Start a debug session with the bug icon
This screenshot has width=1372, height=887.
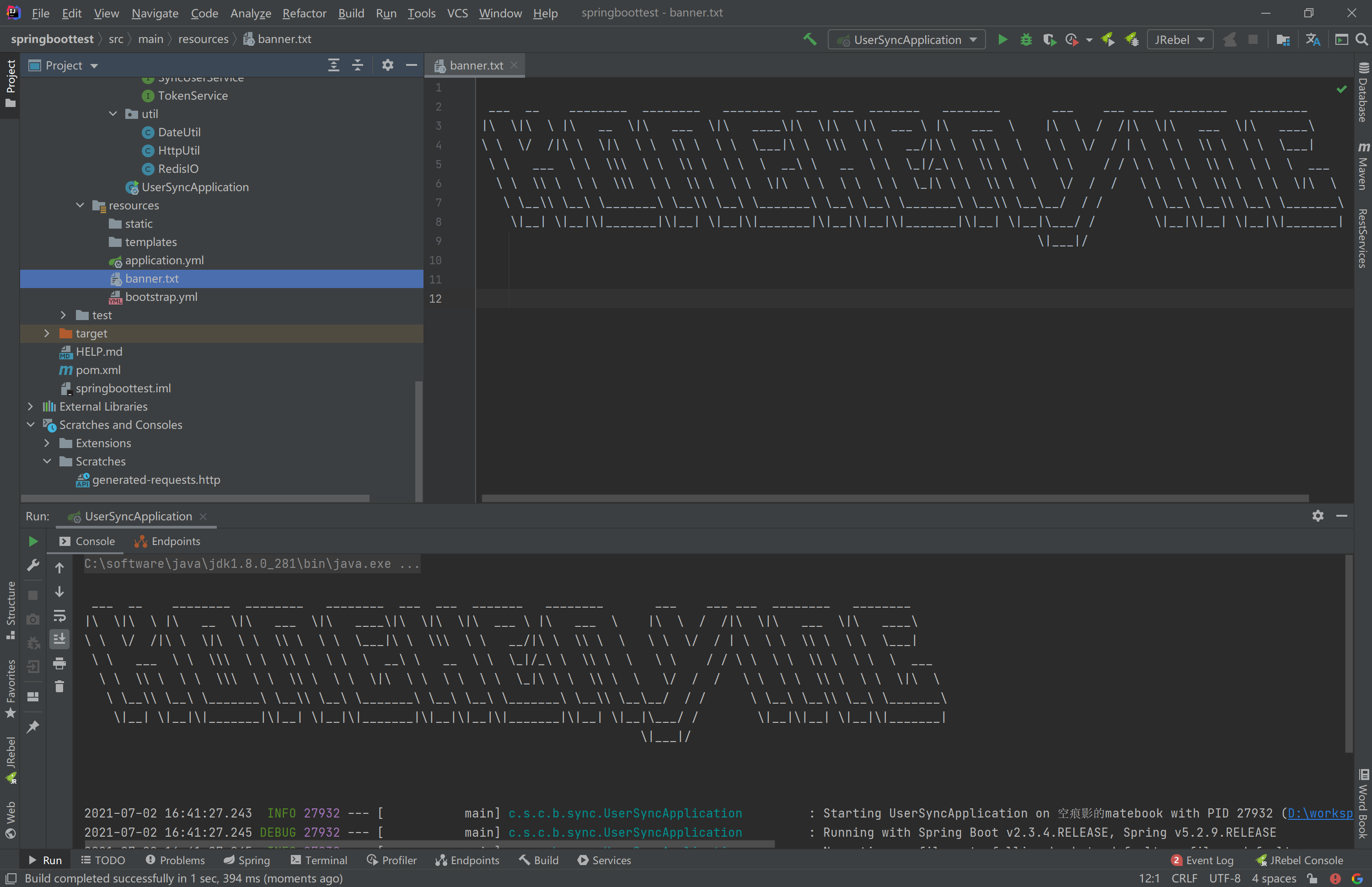click(1026, 40)
